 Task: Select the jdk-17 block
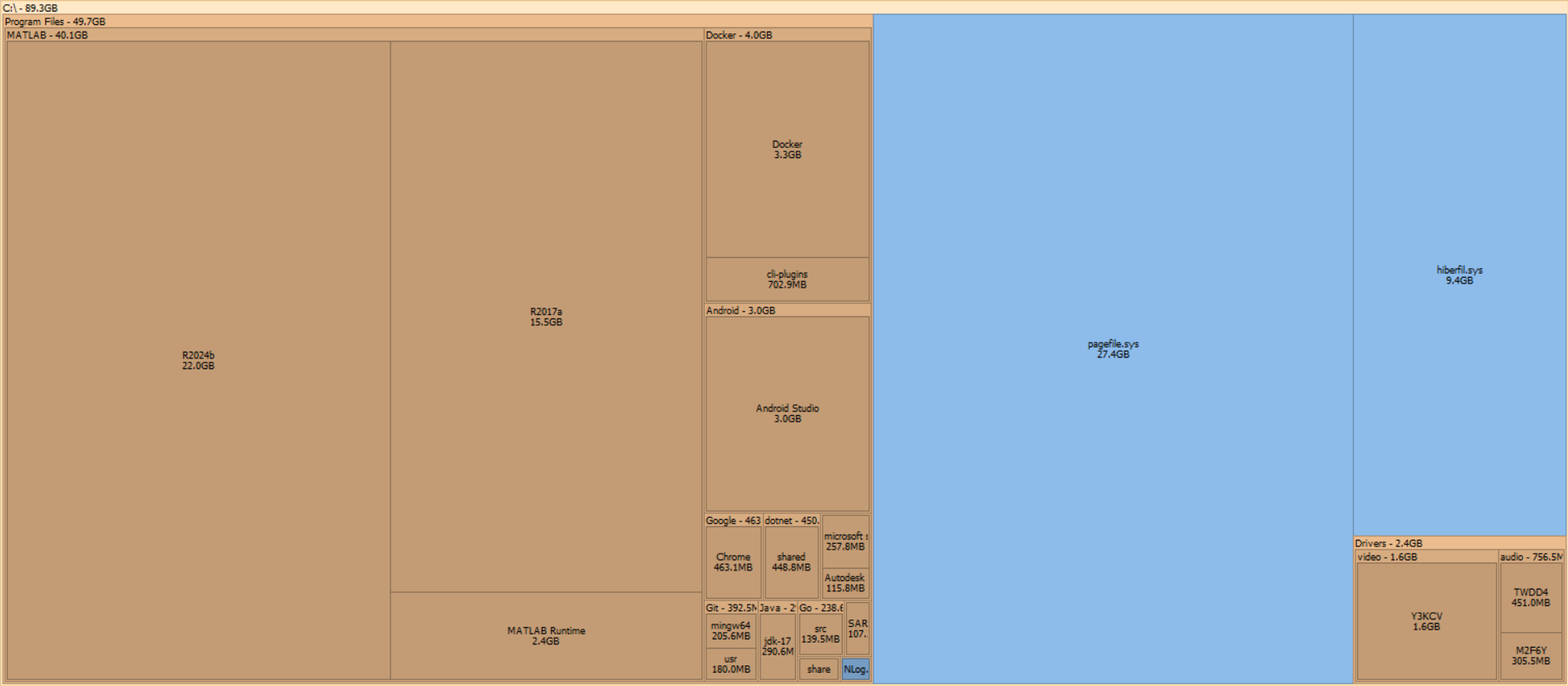[x=778, y=647]
